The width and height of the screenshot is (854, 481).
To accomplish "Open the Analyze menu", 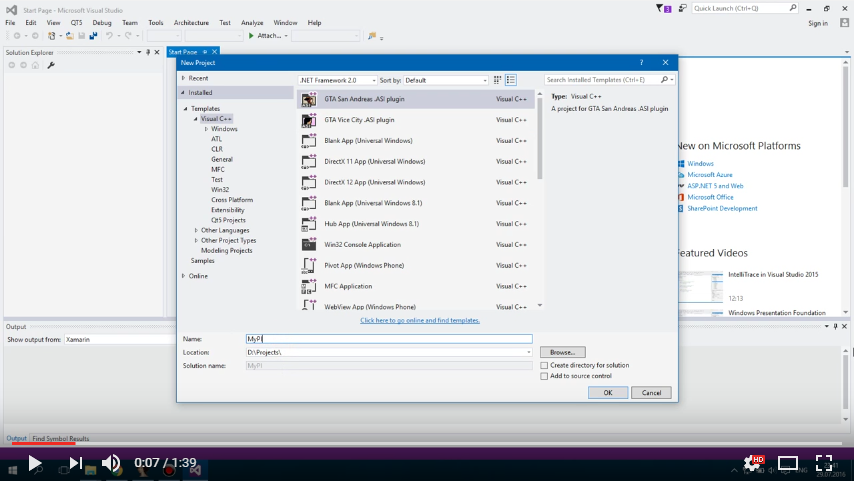I will (x=252, y=23).
